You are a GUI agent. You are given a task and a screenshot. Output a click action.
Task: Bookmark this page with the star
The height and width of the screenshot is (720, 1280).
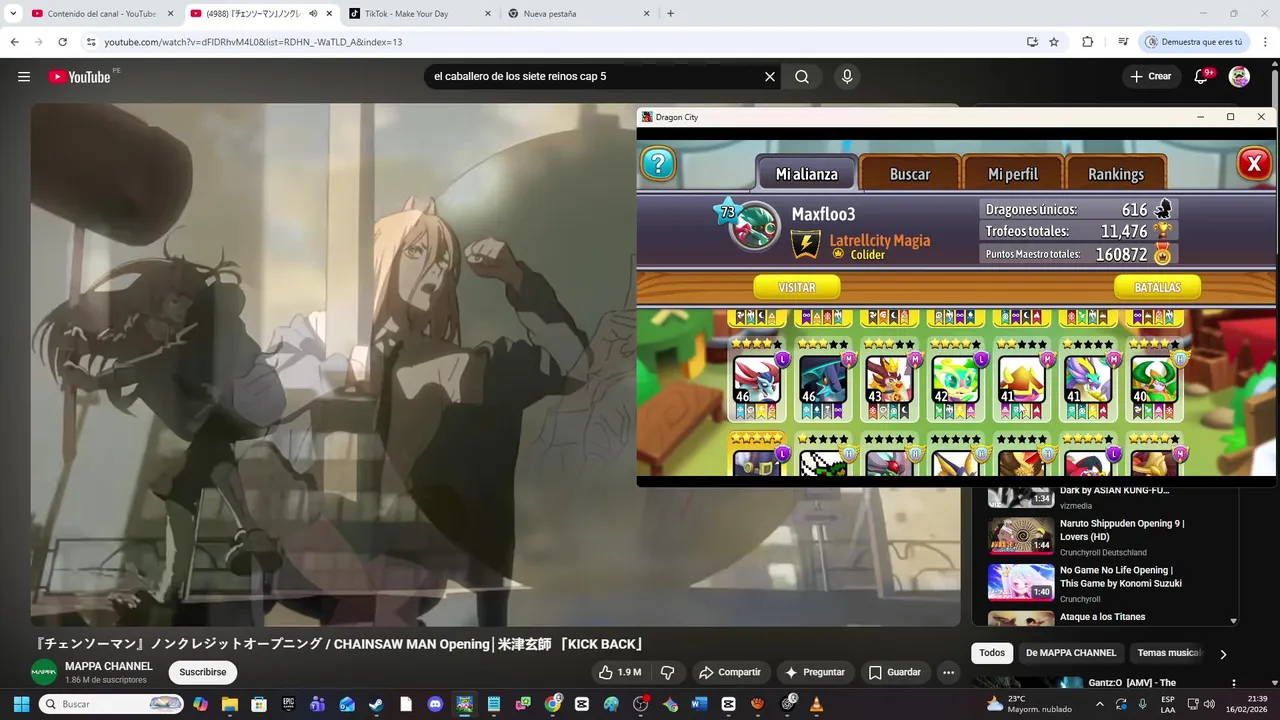1054,42
